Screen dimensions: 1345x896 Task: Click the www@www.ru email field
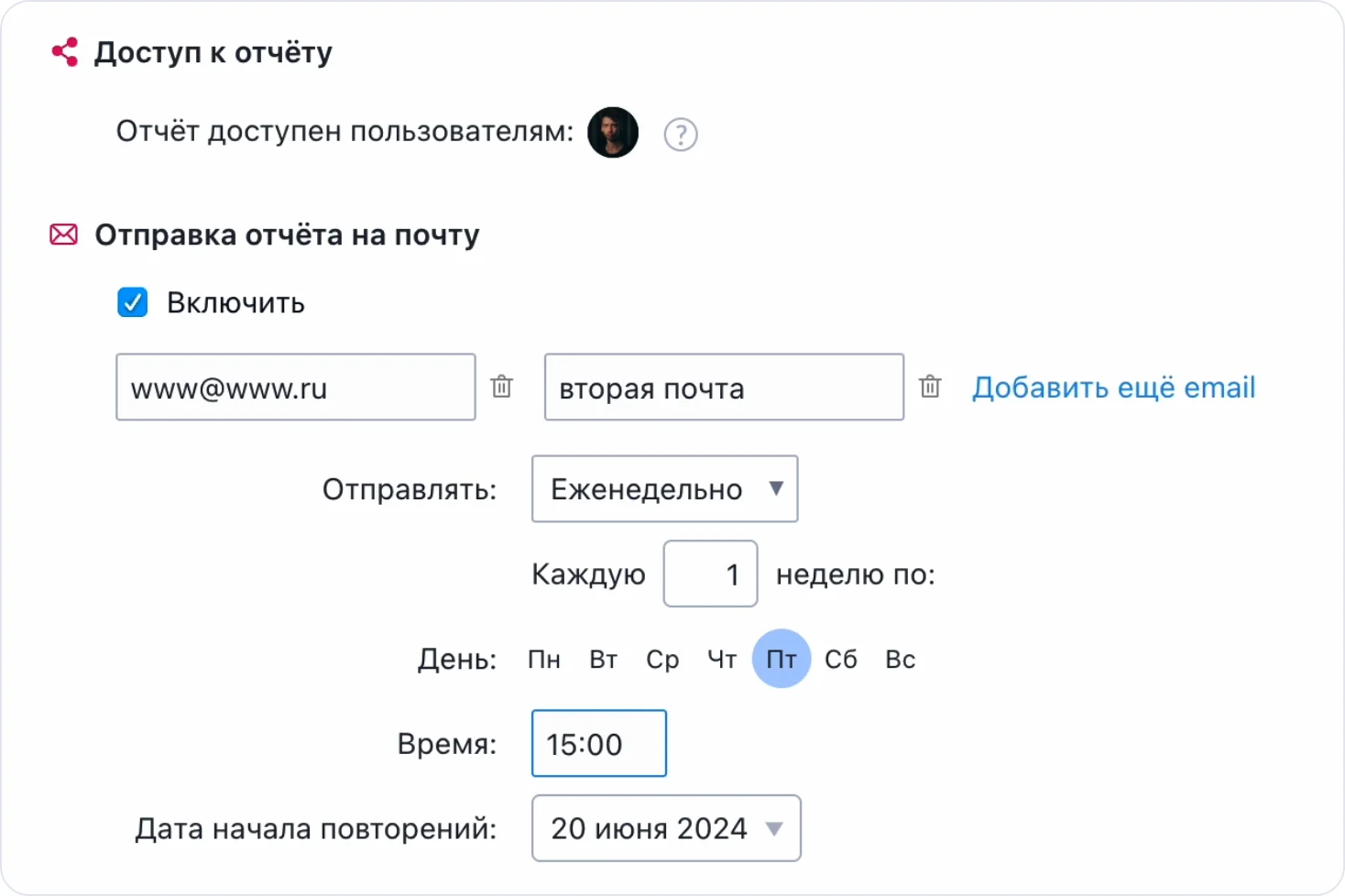tap(295, 388)
